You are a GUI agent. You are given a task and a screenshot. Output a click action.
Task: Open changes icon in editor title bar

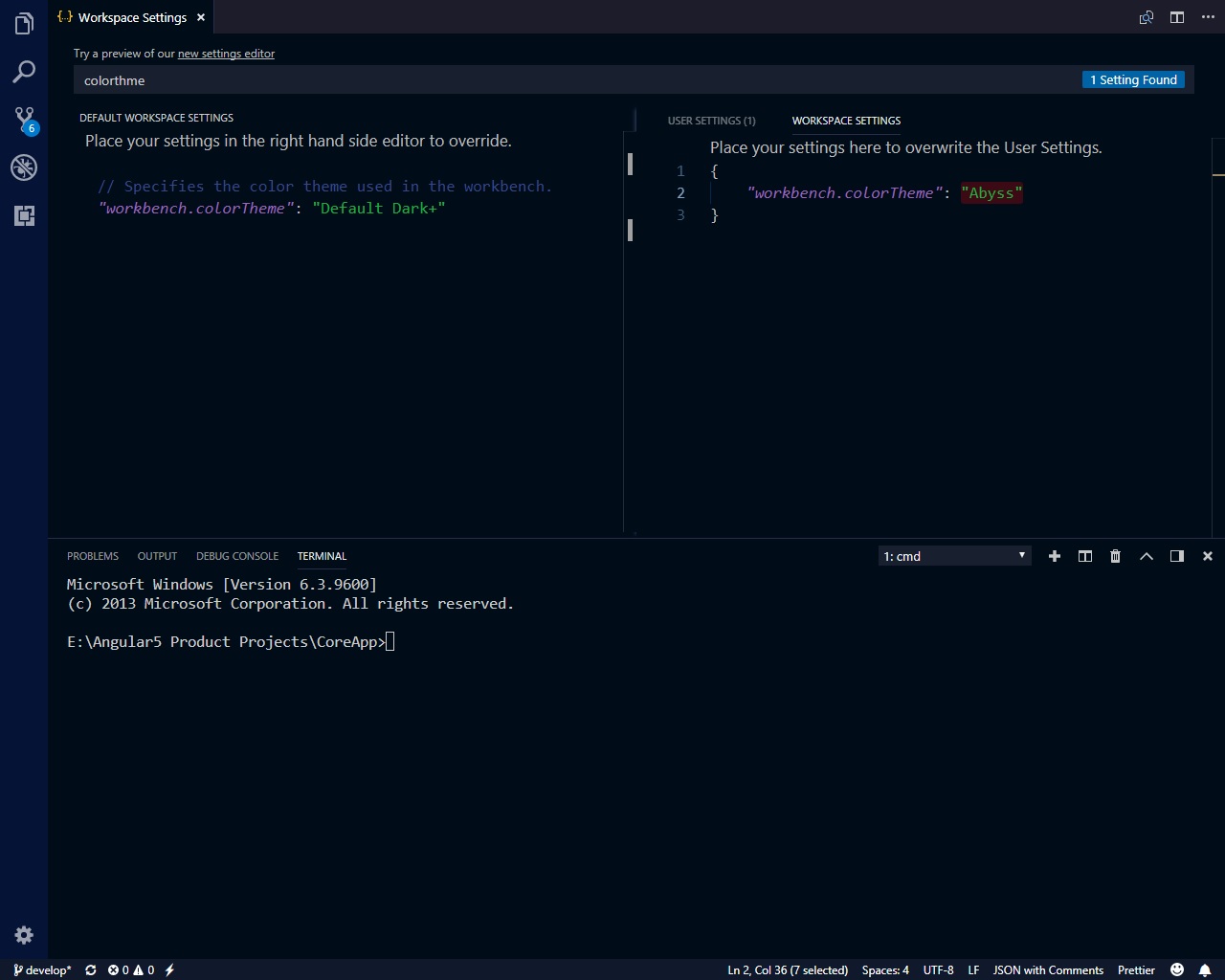1146,17
